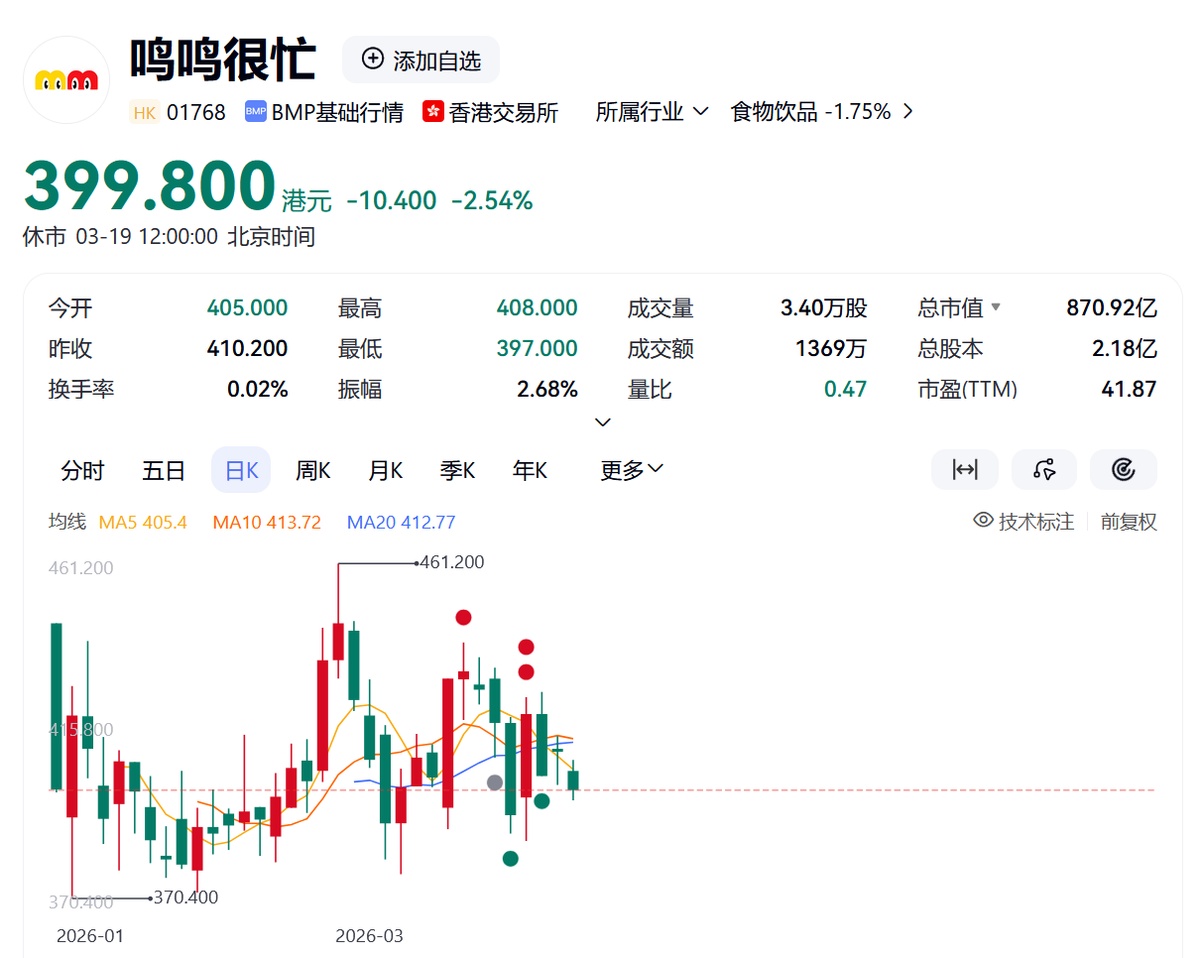This screenshot has height=958, width=1200.
Task: Toggle the 总市值 dropdown triangle
Action: (995, 308)
